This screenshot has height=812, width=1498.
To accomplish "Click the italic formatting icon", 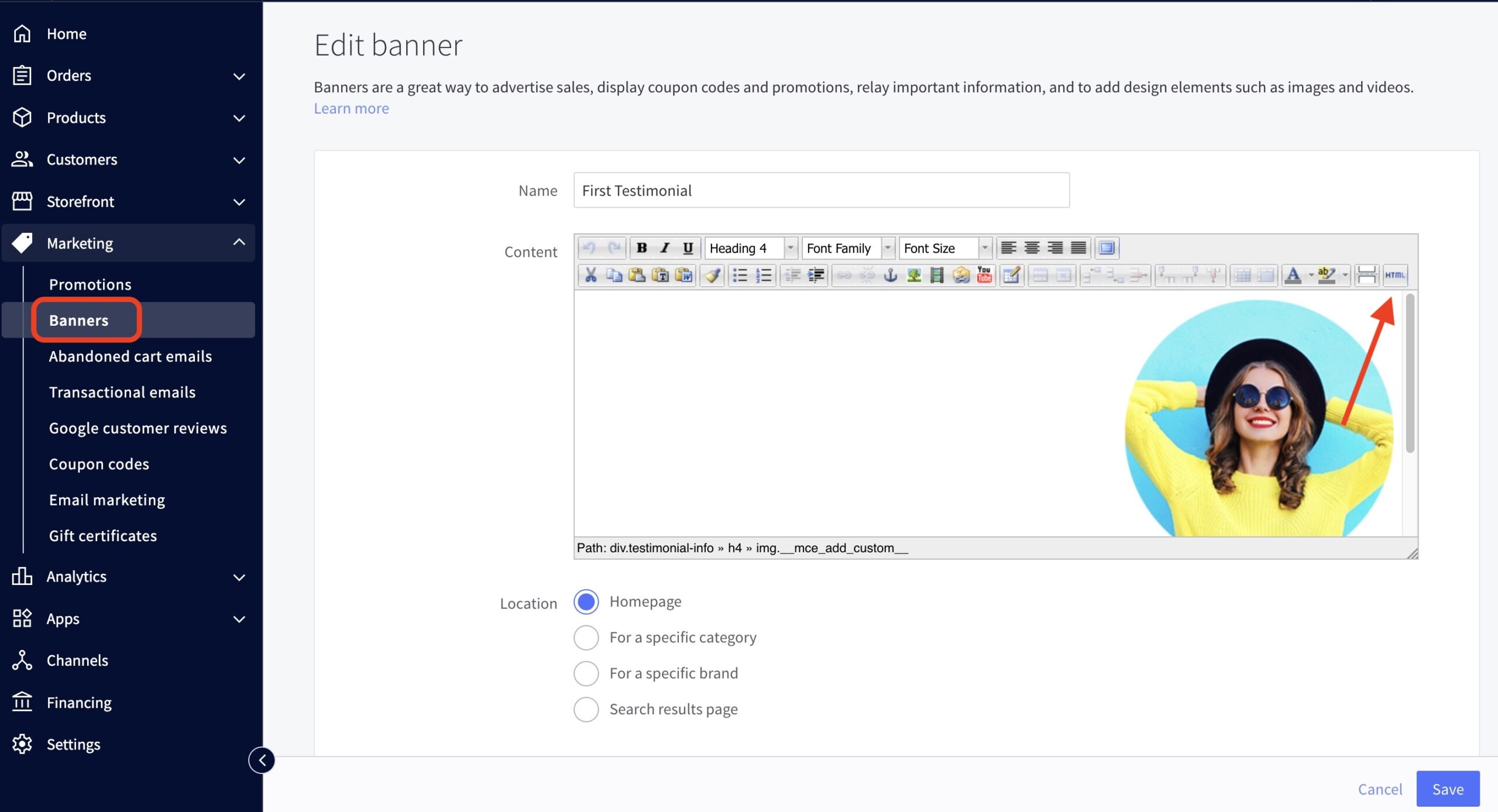I will pos(665,248).
